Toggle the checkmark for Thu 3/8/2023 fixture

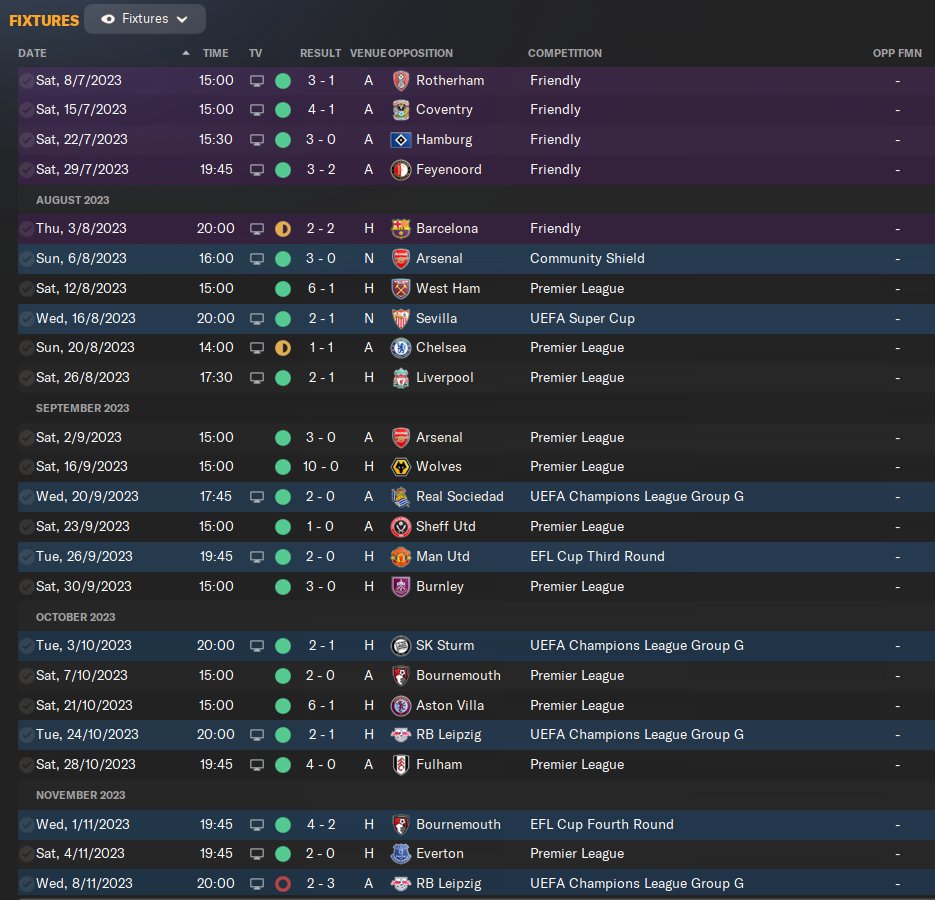point(26,228)
